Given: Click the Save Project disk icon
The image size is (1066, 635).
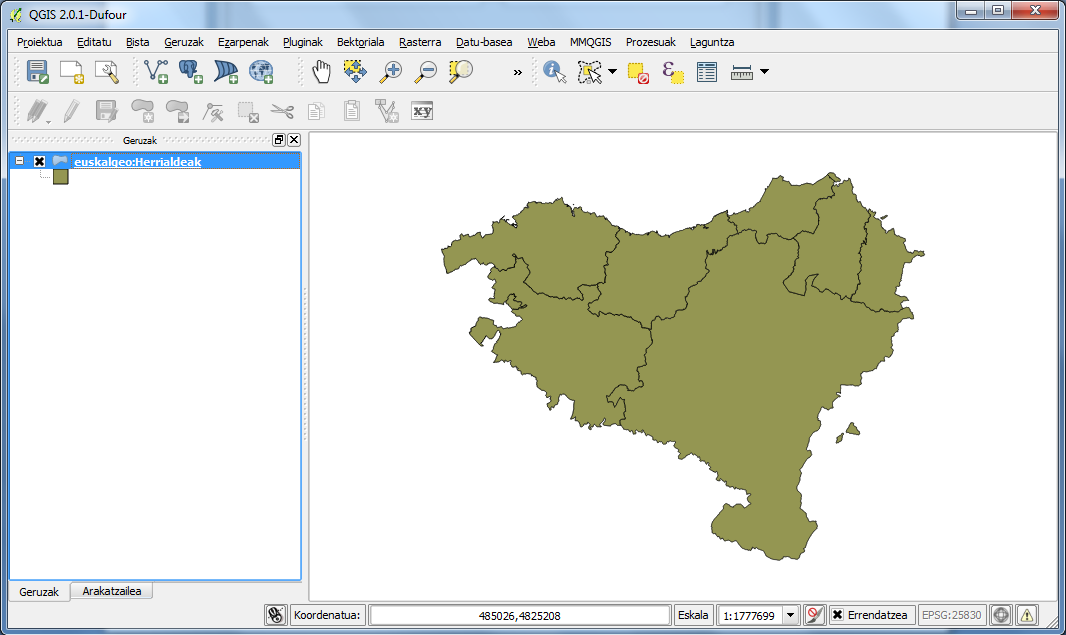Looking at the screenshot, I should pyautogui.click(x=38, y=71).
